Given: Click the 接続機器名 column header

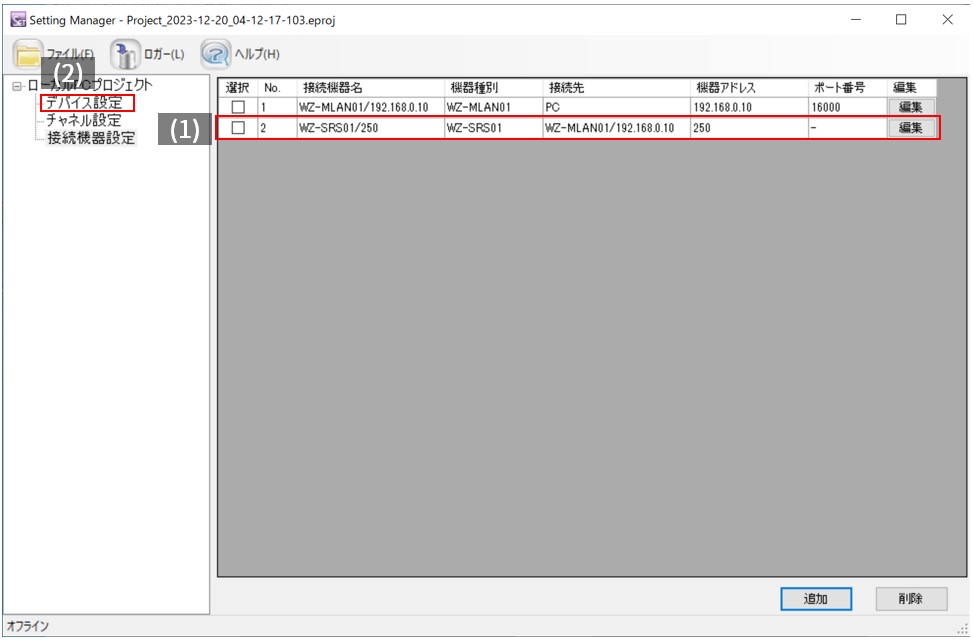Looking at the screenshot, I should [370, 88].
